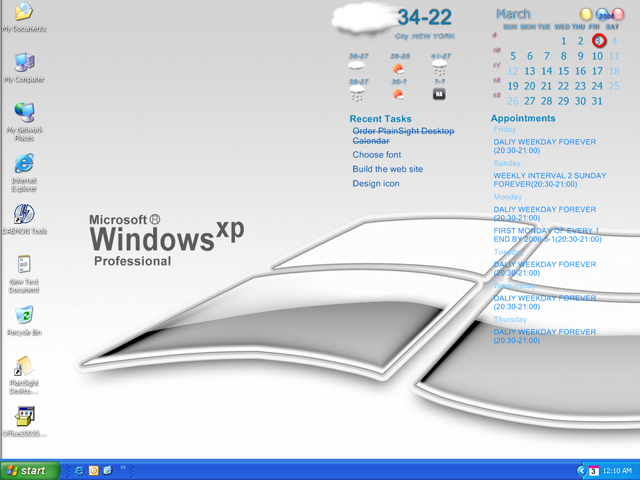Click calendar tray icon showing 3
The image size is (640, 480).
[593, 471]
